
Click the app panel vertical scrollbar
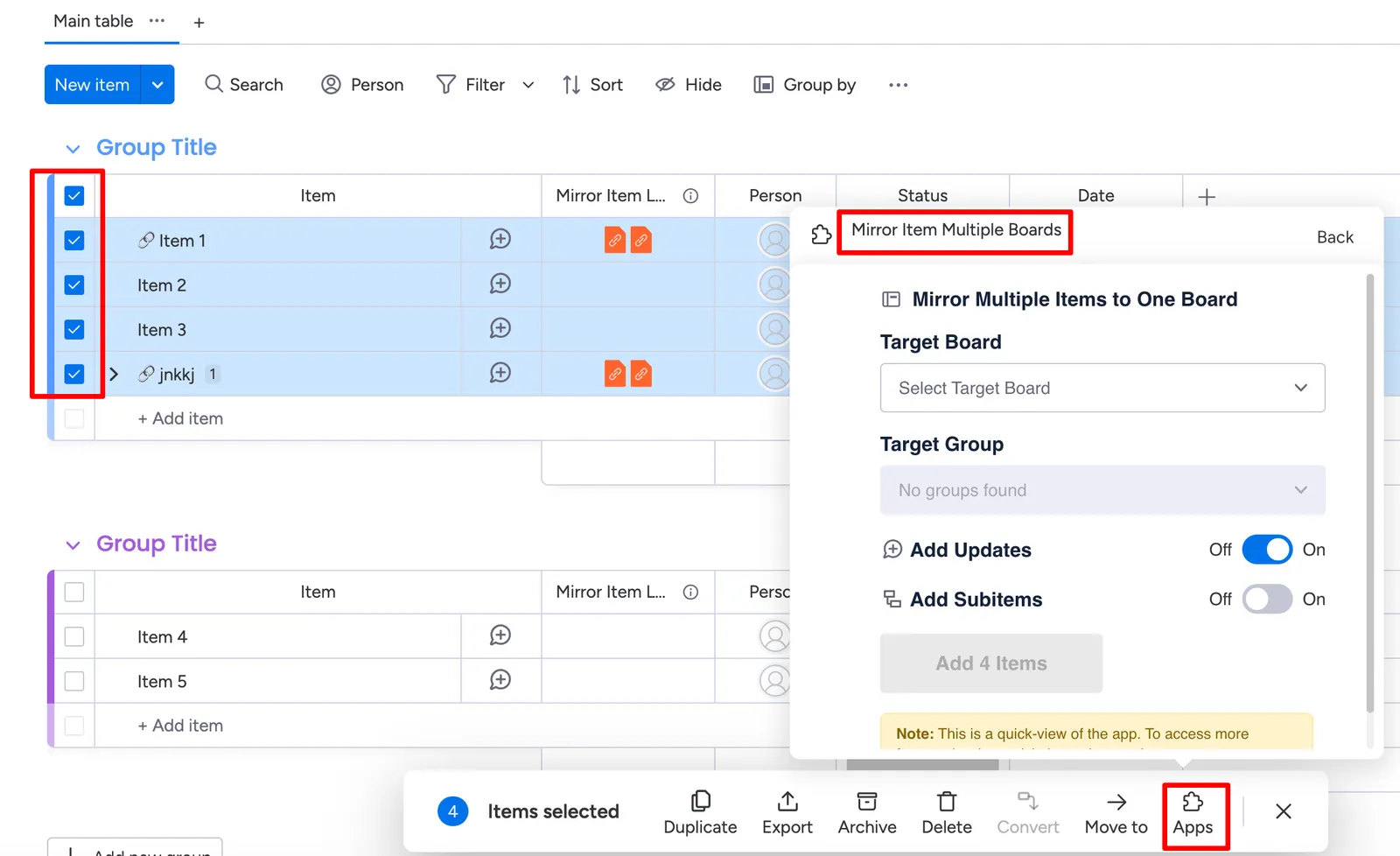1370,493
